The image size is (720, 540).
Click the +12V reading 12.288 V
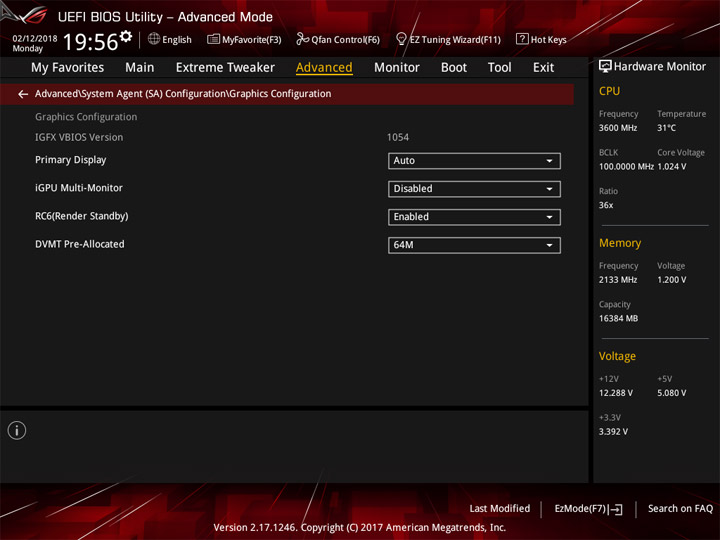pyautogui.click(x=615, y=393)
